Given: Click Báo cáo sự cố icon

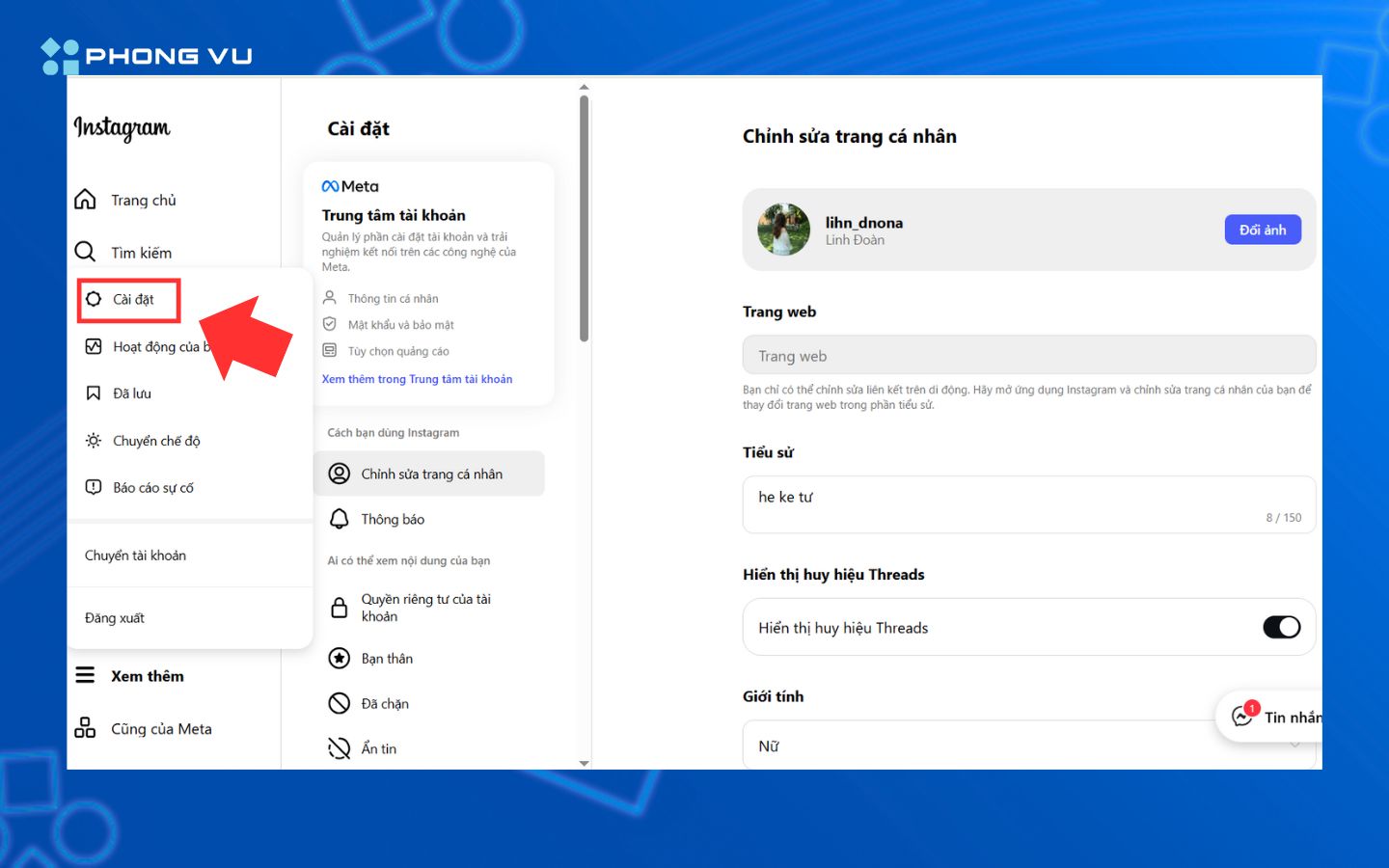Looking at the screenshot, I should [x=94, y=487].
